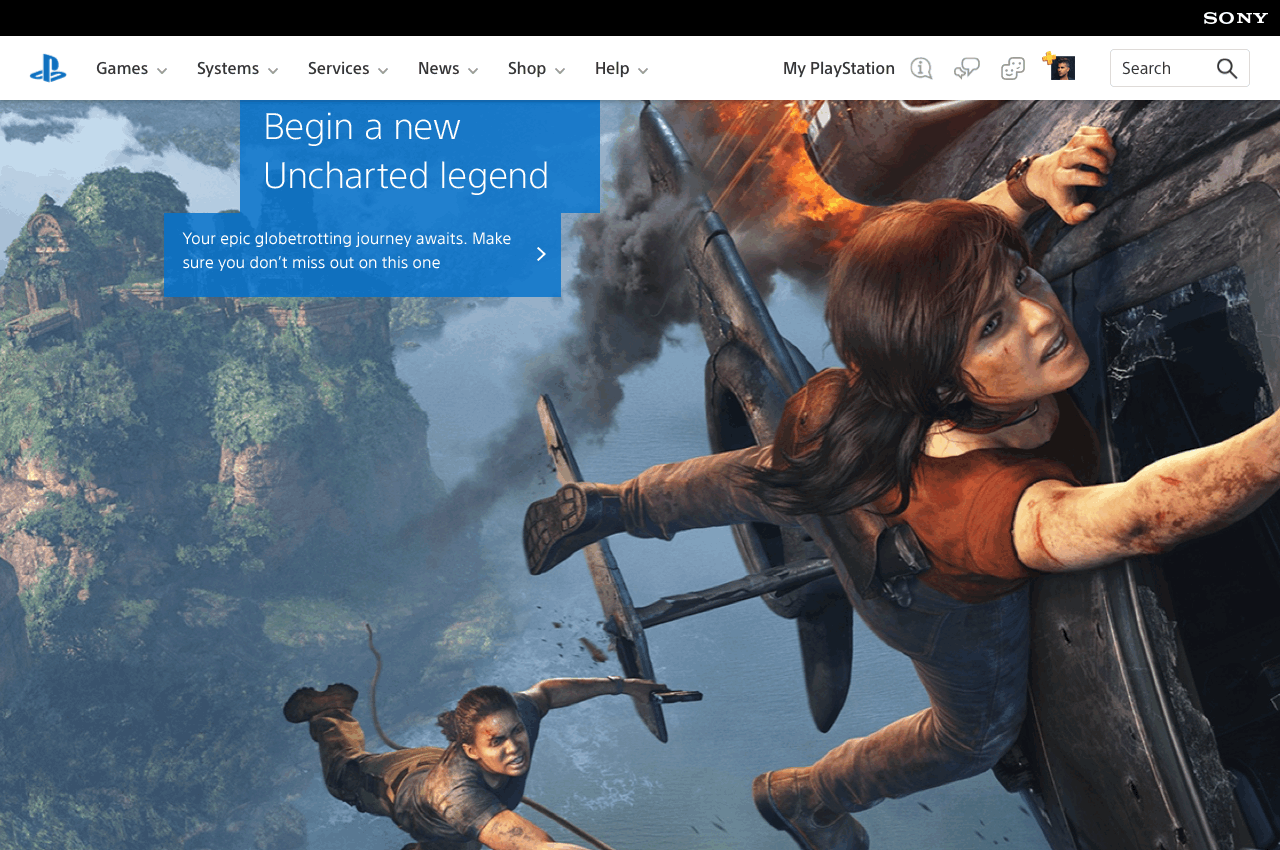Viewport: 1280px width, 850px height.
Task: Click the Sony logo in top bar
Action: point(1235,18)
